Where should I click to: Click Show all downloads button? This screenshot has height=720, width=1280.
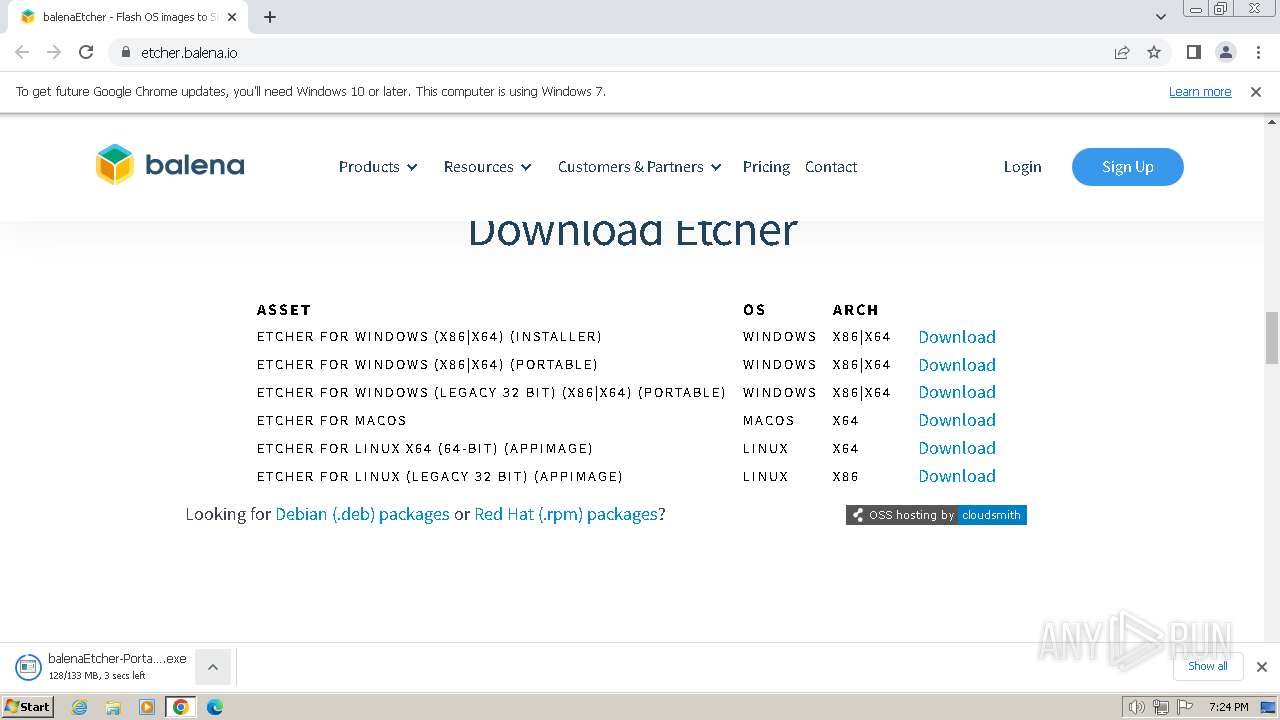coord(1207,666)
